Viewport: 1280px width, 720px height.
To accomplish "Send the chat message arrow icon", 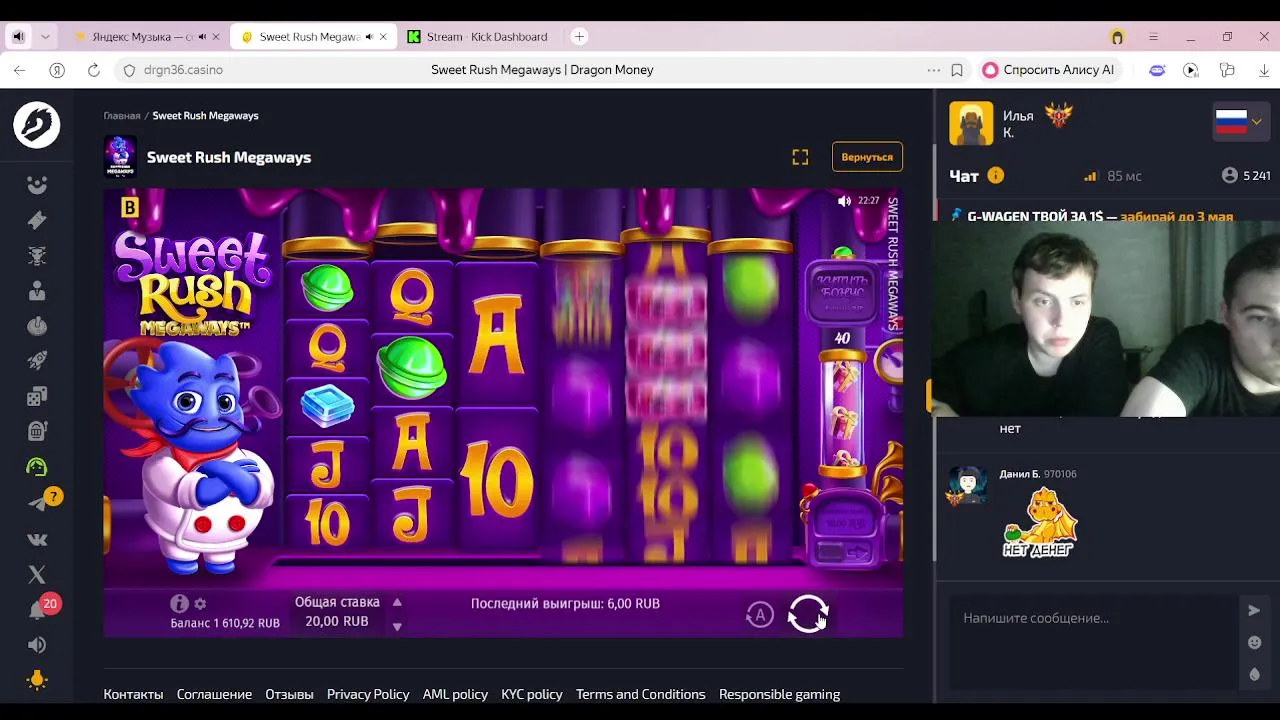I will tap(1254, 610).
